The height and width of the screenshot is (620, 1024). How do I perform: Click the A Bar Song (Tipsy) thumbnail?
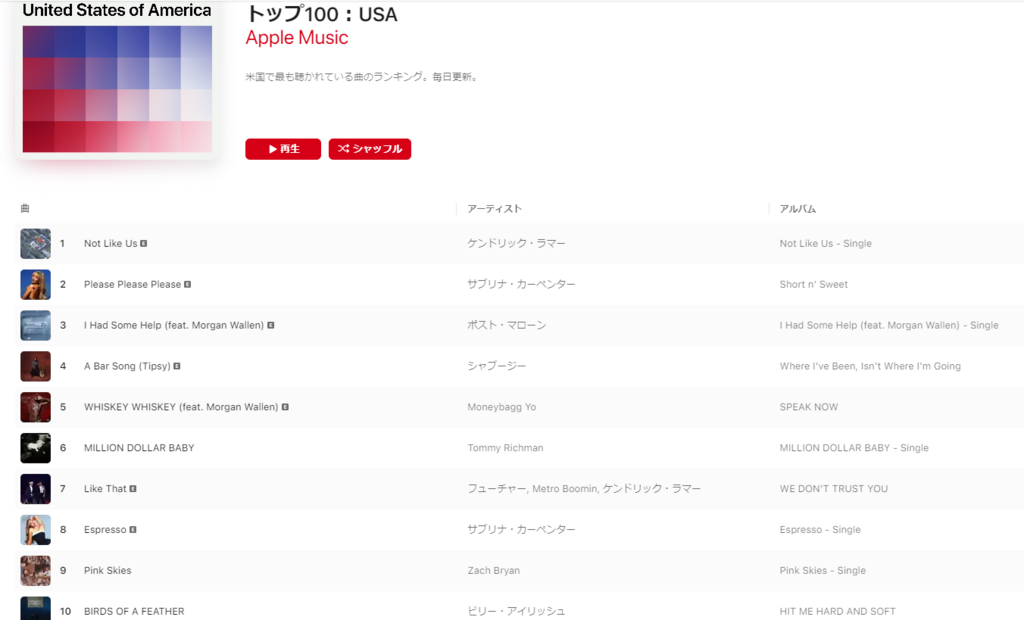(x=35, y=366)
